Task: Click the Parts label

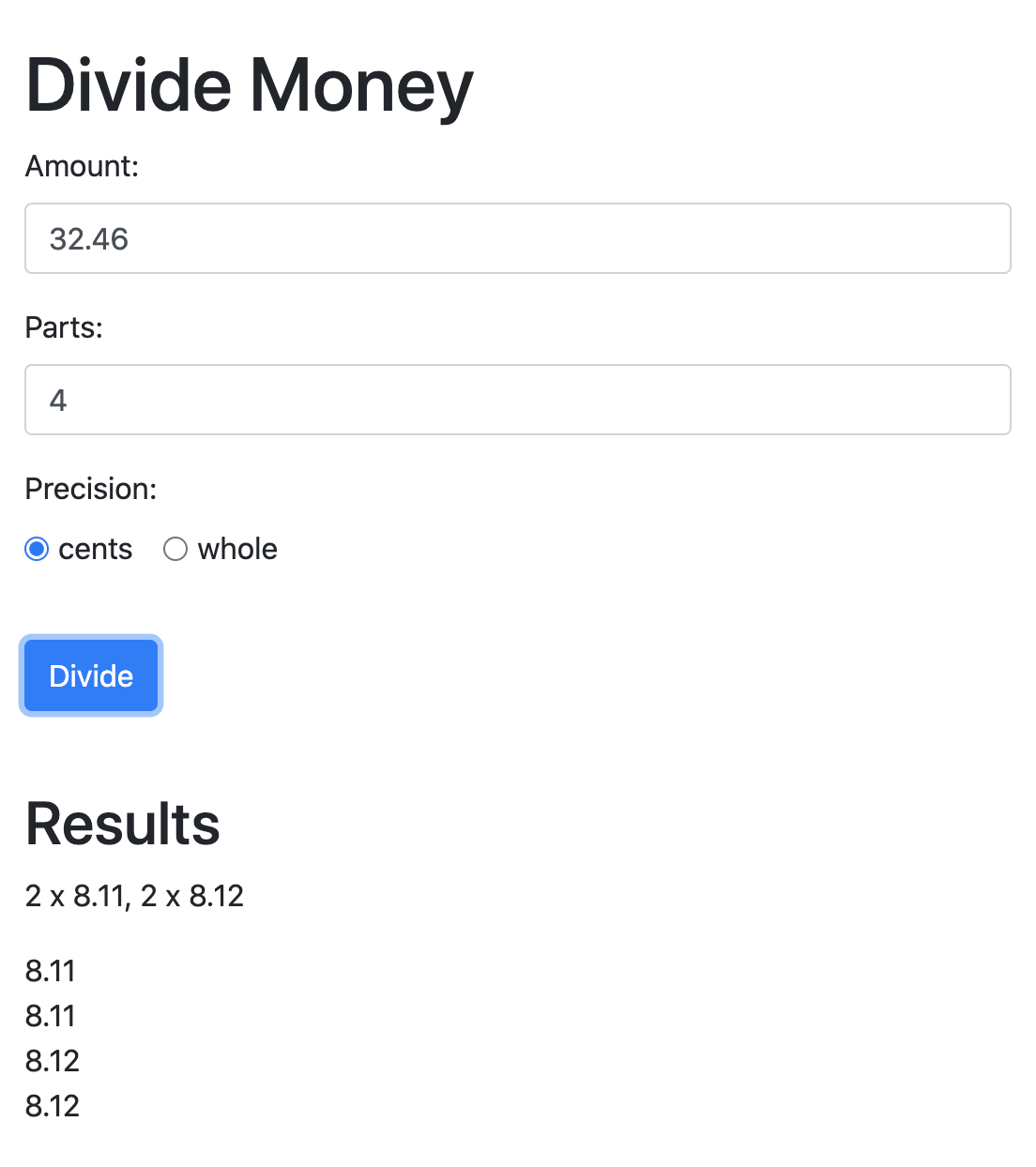Action: click(x=63, y=327)
